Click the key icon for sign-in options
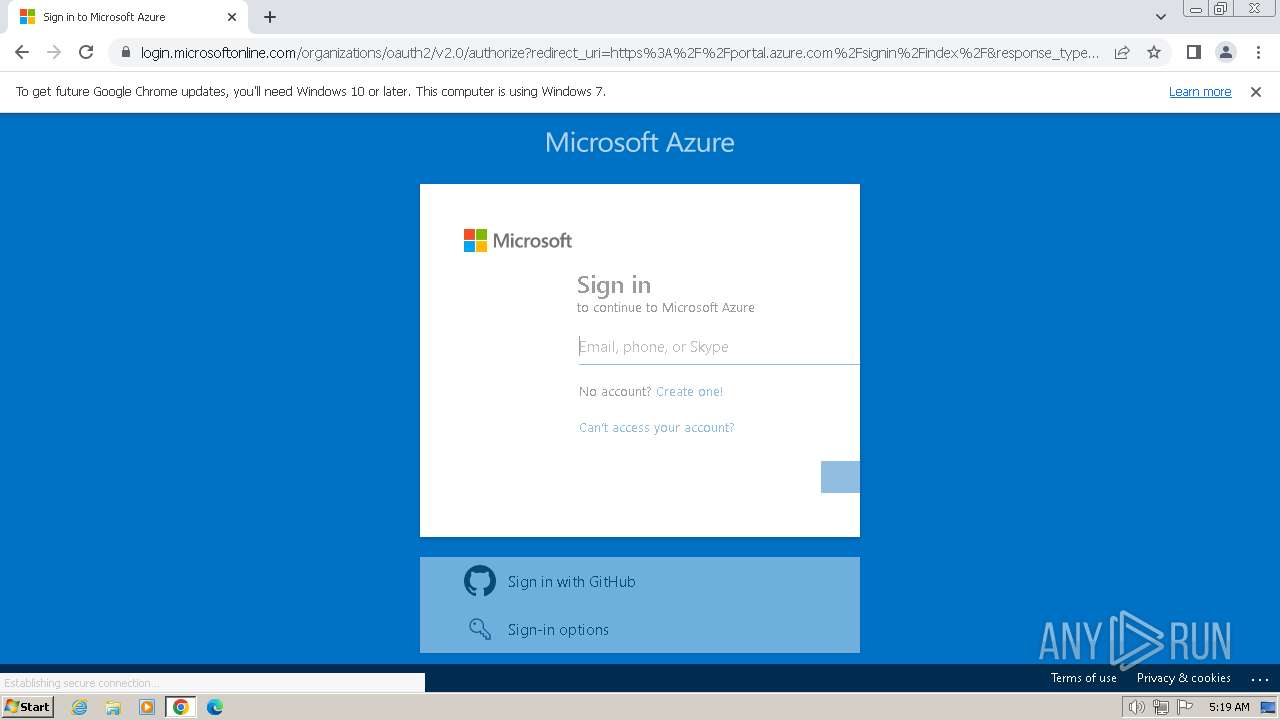This screenshot has height=720, width=1280. click(x=480, y=629)
